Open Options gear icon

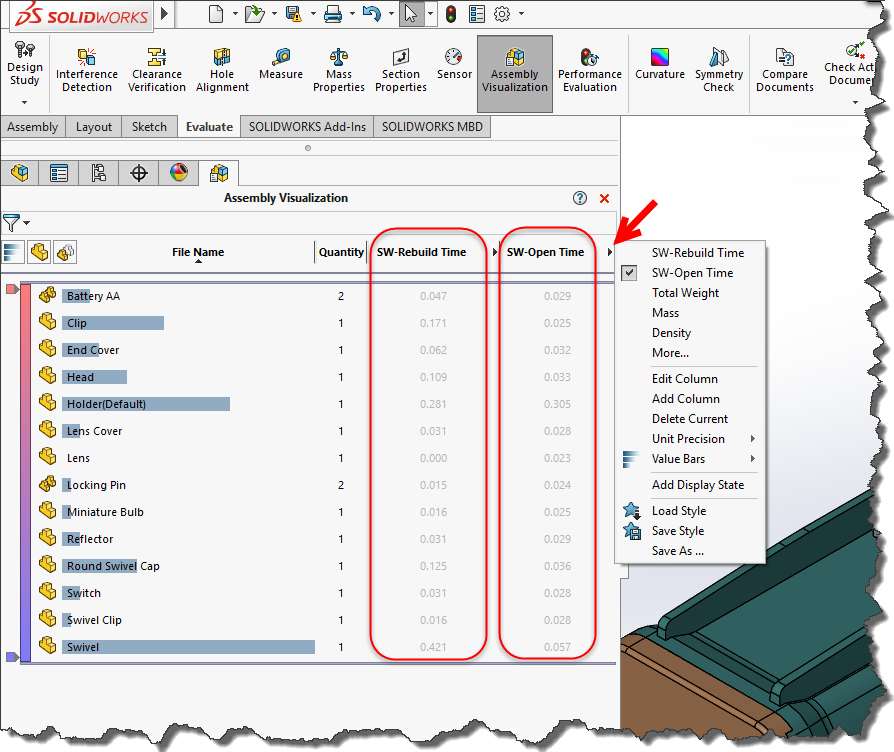tap(502, 14)
